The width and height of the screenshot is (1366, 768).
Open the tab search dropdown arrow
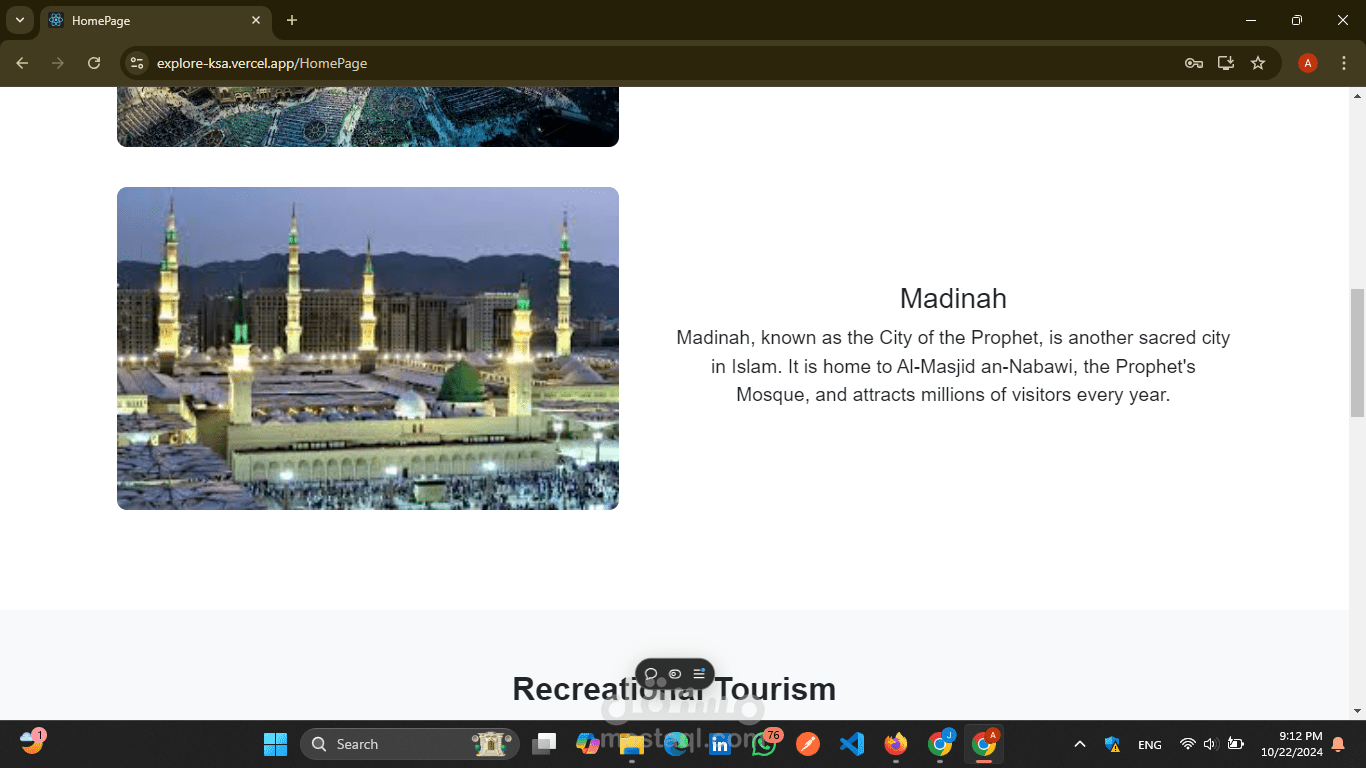coord(19,20)
